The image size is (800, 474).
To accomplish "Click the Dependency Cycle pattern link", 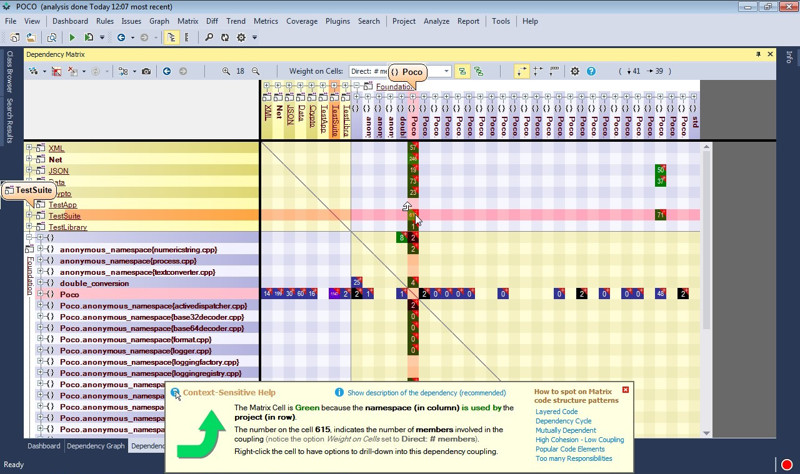I will (x=563, y=421).
